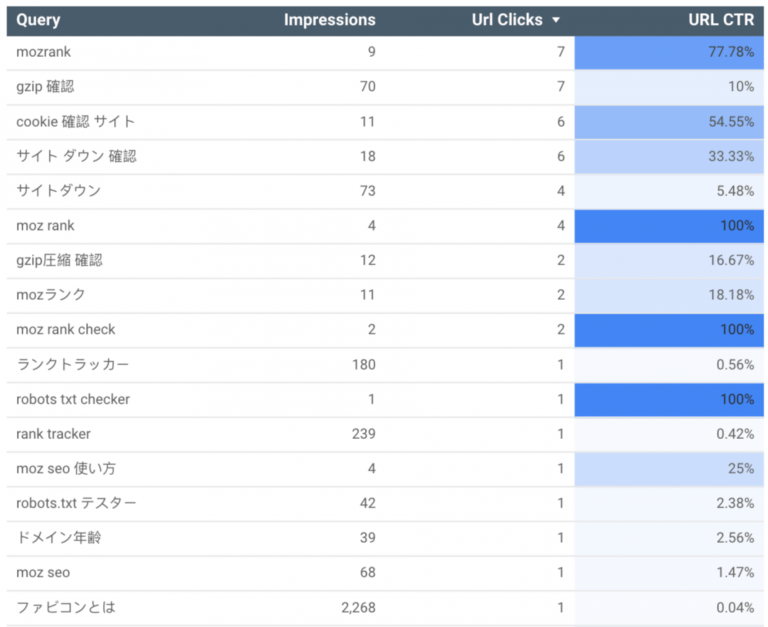The image size is (768, 627).
Task: Select the mozrank query row
Action: click(x=385, y=52)
